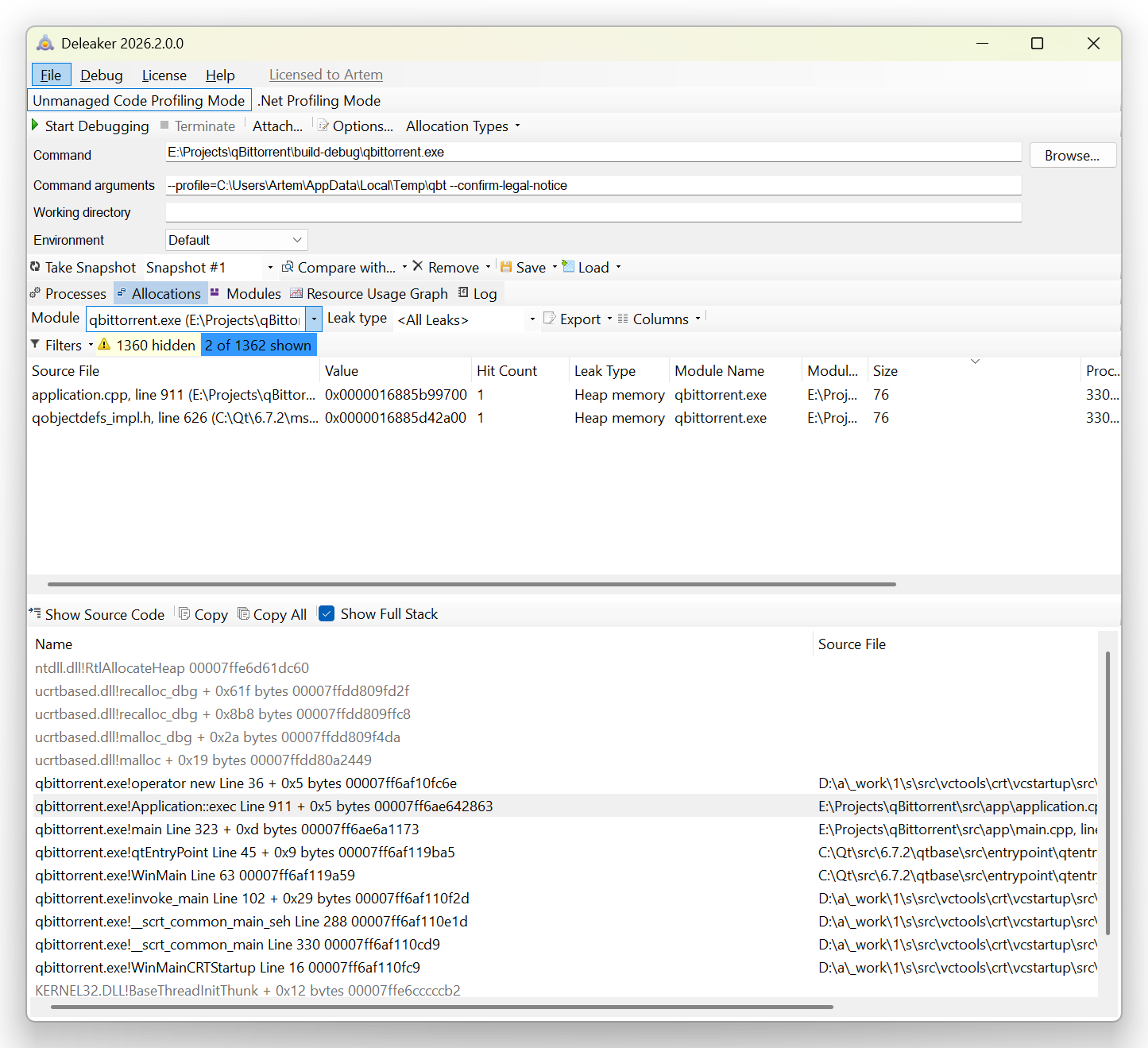
Task: Click the 1360 hidden label
Action: pos(156,345)
